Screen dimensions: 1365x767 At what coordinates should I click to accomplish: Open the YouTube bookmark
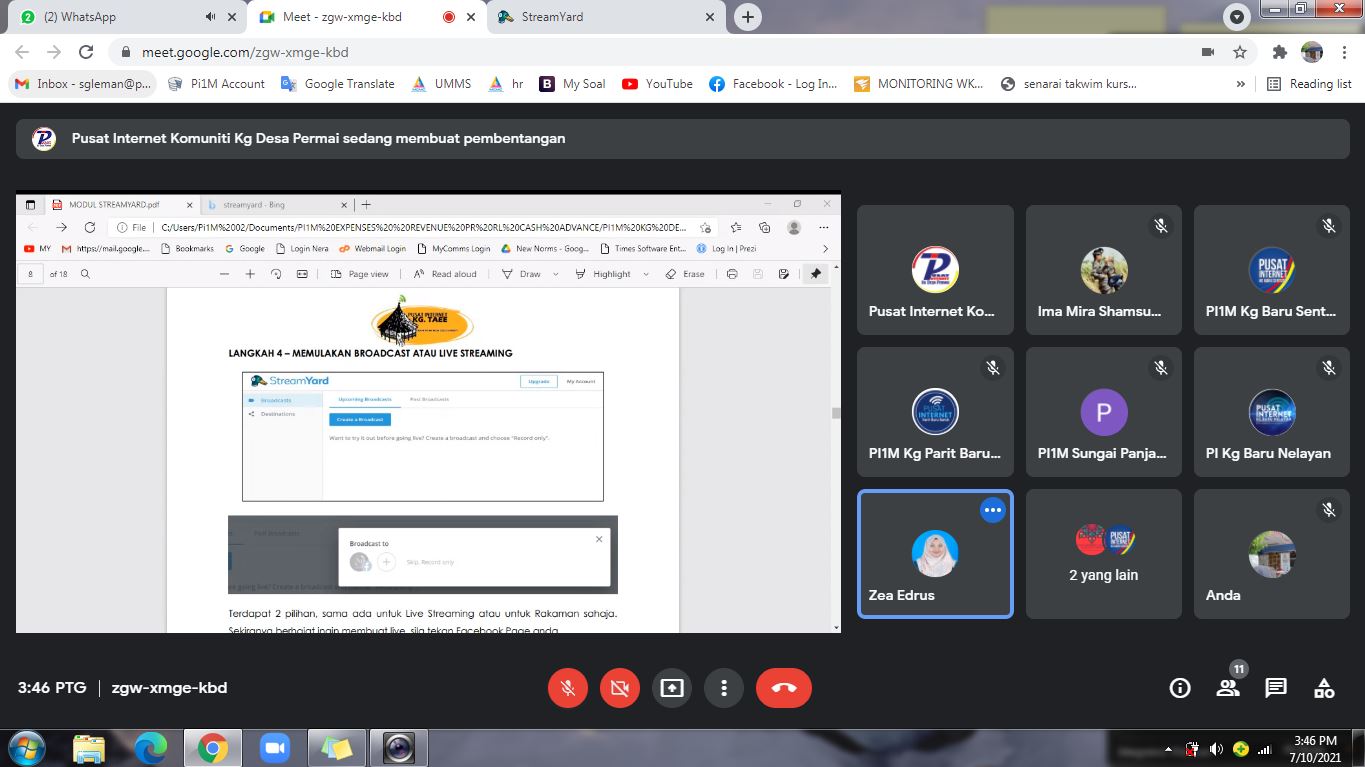point(657,84)
